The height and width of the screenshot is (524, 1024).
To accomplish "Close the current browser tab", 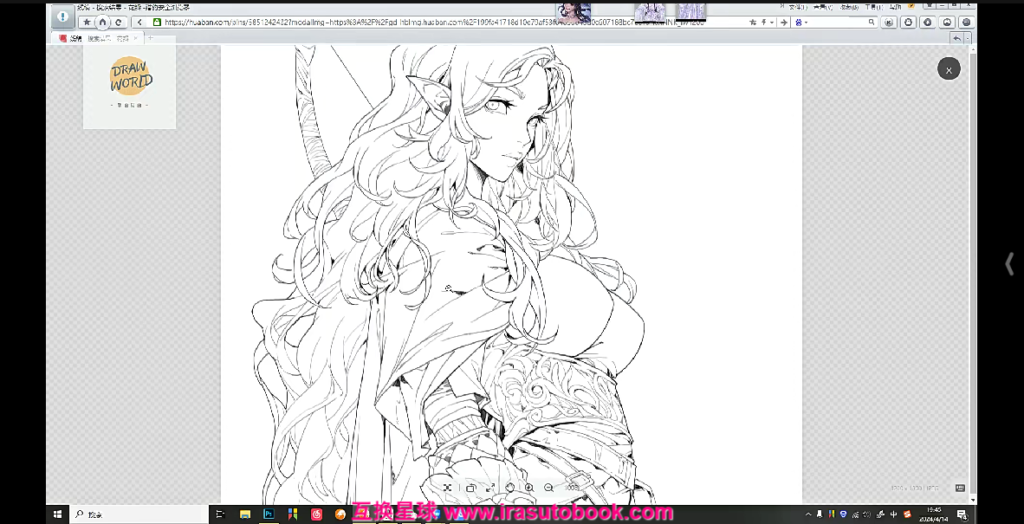I will (x=135, y=39).
